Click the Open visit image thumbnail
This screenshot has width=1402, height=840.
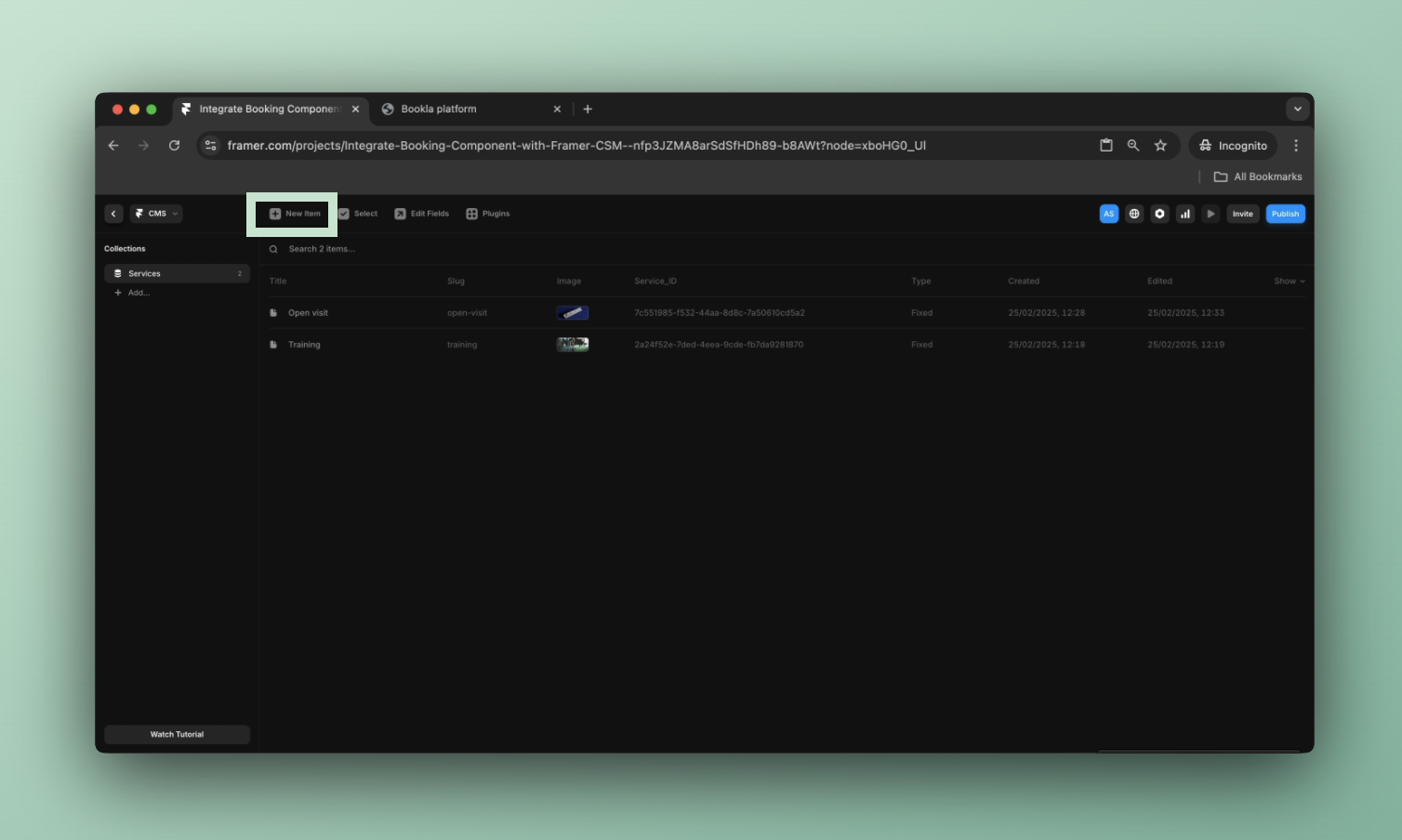(573, 313)
